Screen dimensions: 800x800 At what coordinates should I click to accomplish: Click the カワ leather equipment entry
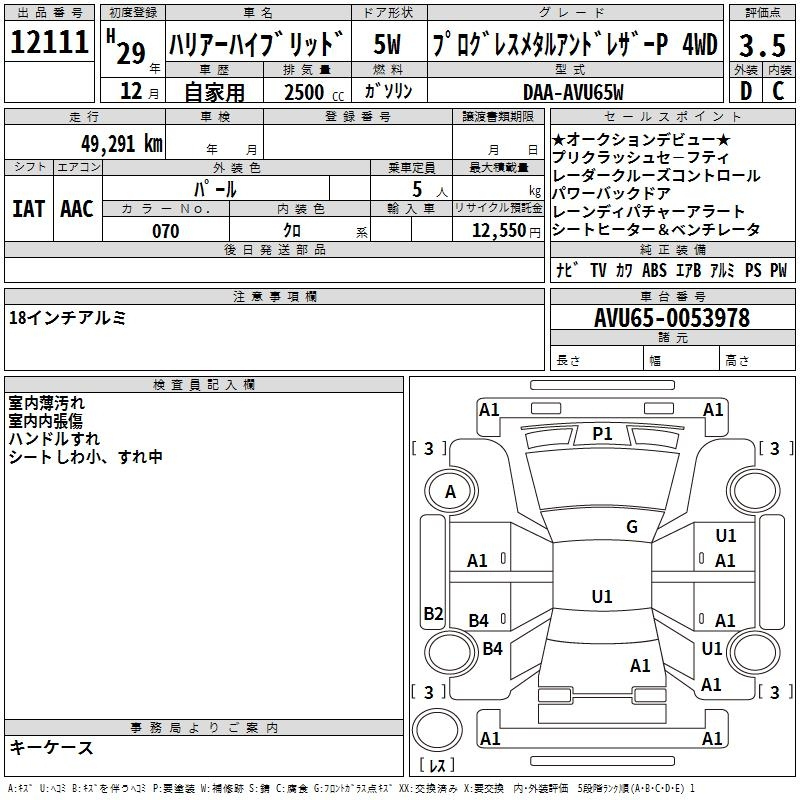pyautogui.click(x=624, y=270)
